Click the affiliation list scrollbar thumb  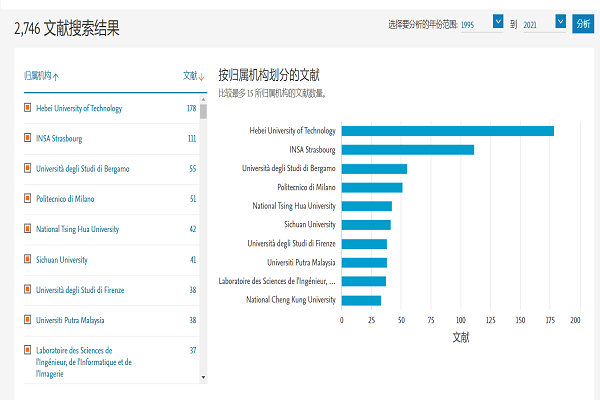pos(203,111)
